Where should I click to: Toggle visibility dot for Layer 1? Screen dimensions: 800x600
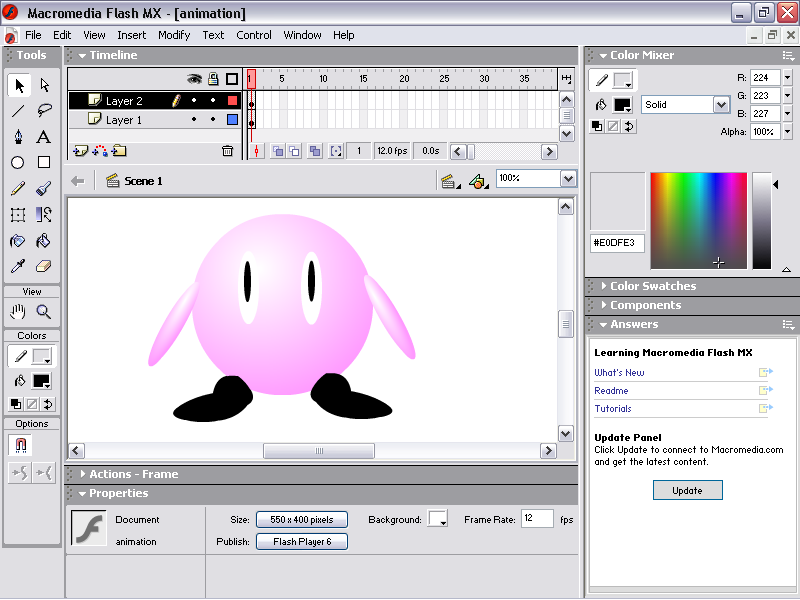[x=194, y=120]
